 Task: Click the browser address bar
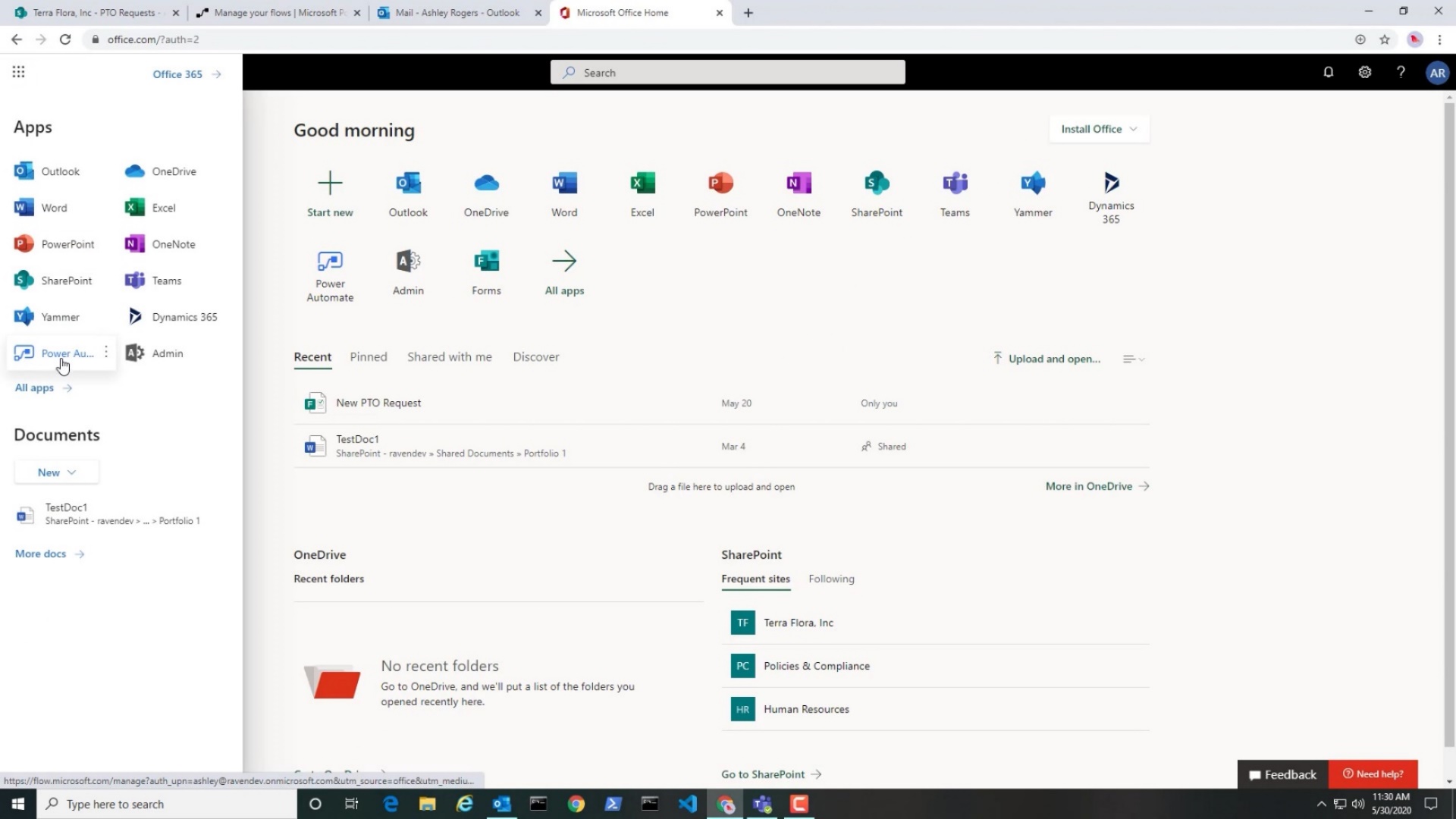(713, 39)
